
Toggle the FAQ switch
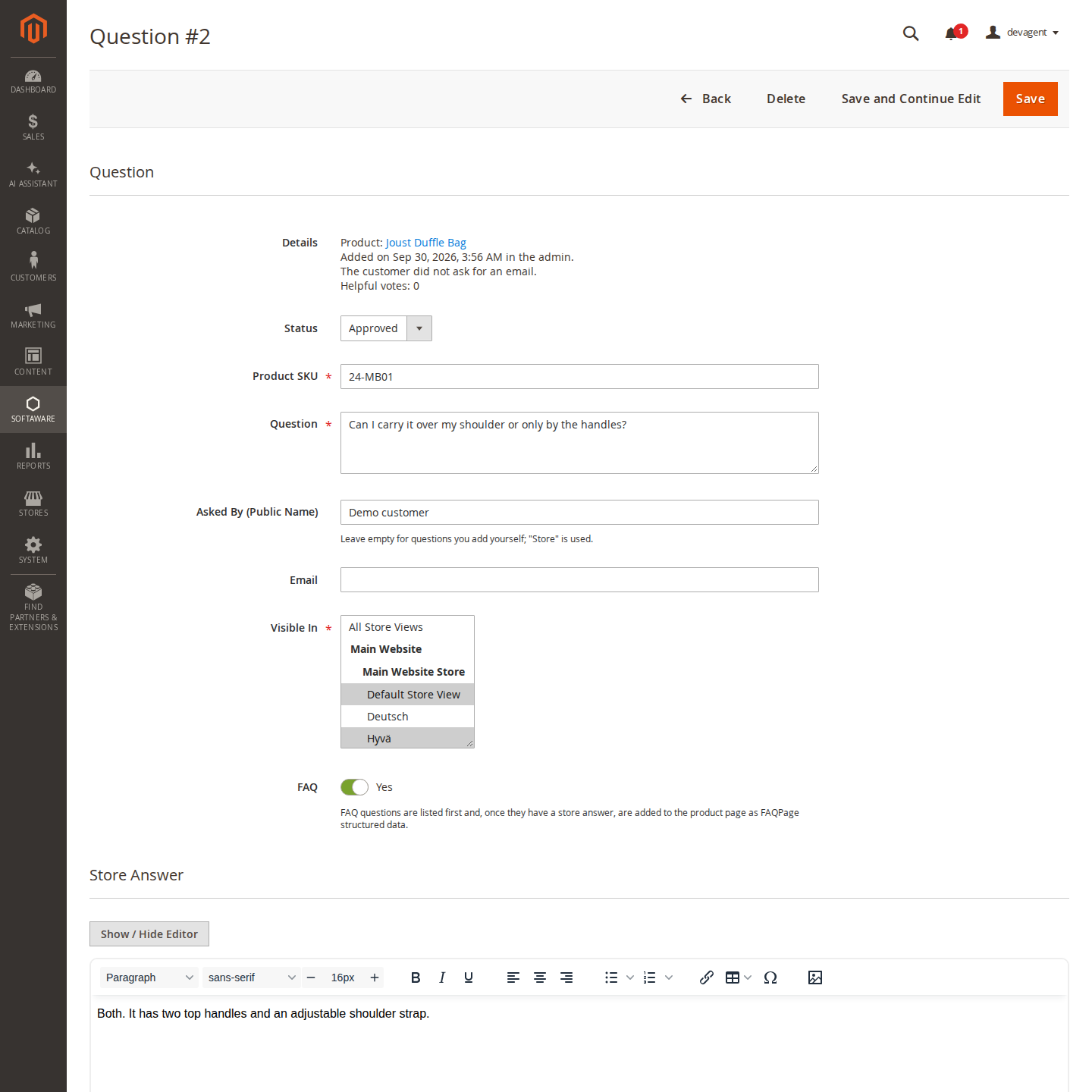[x=354, y=787]
